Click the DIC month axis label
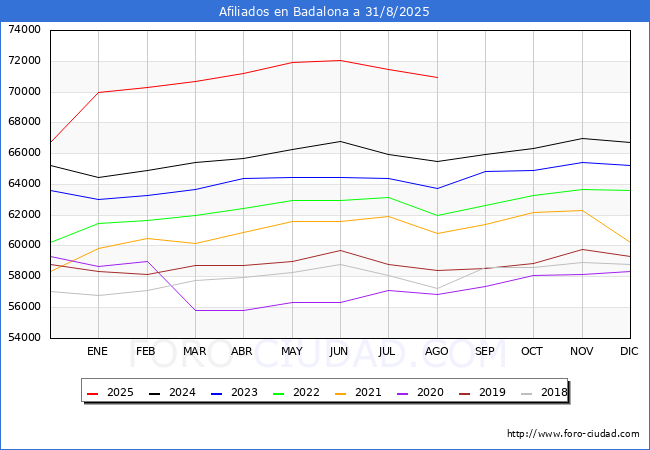 coord(629,351)
